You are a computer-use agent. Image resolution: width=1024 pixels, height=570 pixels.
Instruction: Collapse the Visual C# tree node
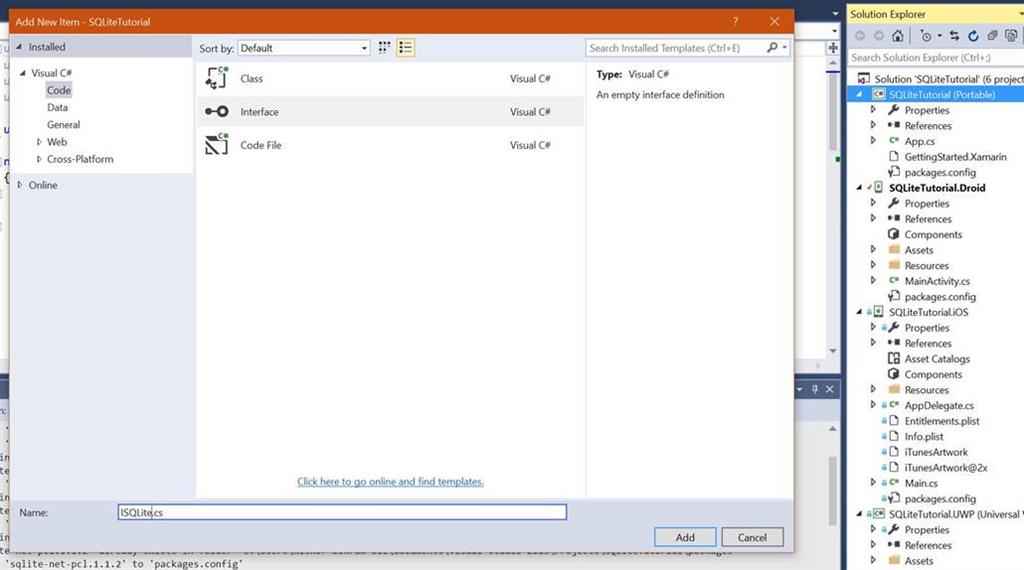point(23,73)
